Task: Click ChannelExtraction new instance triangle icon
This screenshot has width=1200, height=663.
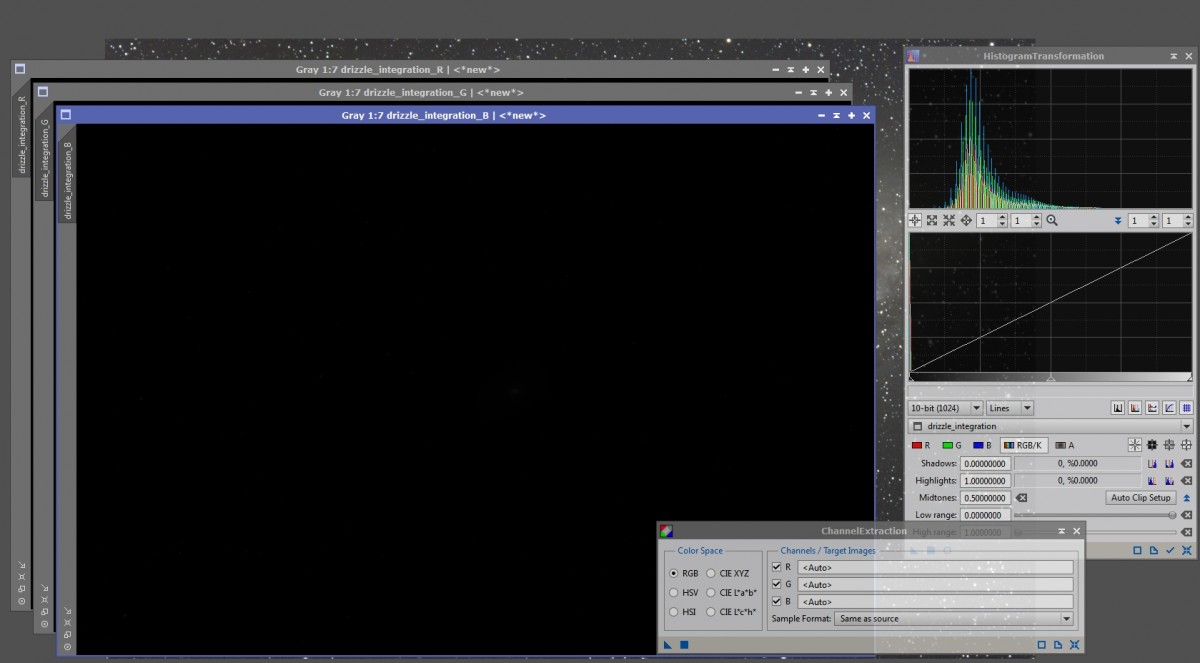Action: coord(668,645)
